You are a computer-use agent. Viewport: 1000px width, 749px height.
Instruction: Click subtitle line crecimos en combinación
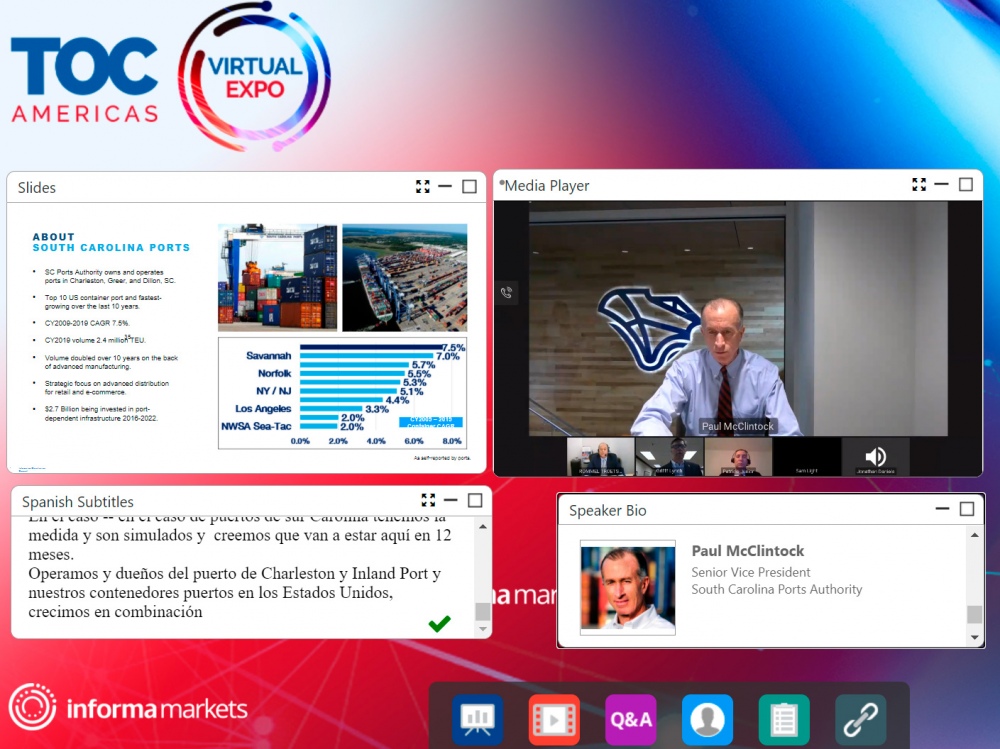(115, 612)
